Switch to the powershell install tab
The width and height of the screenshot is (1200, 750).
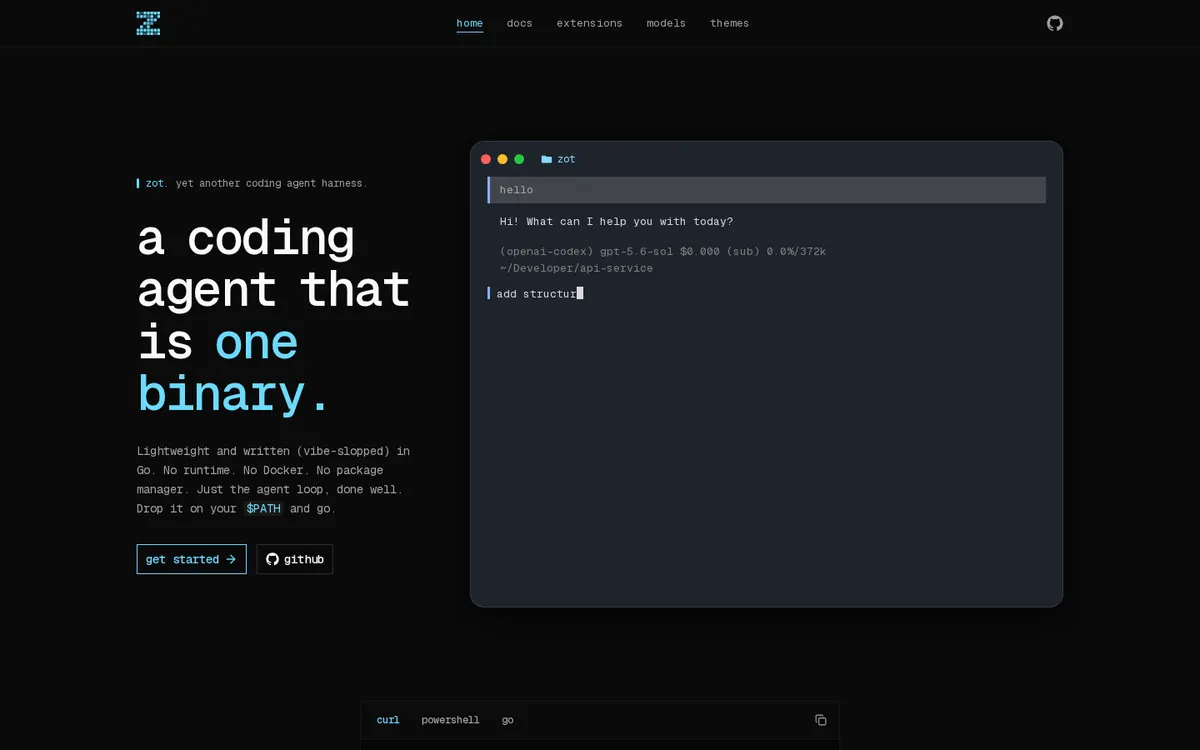click(450, 720)
